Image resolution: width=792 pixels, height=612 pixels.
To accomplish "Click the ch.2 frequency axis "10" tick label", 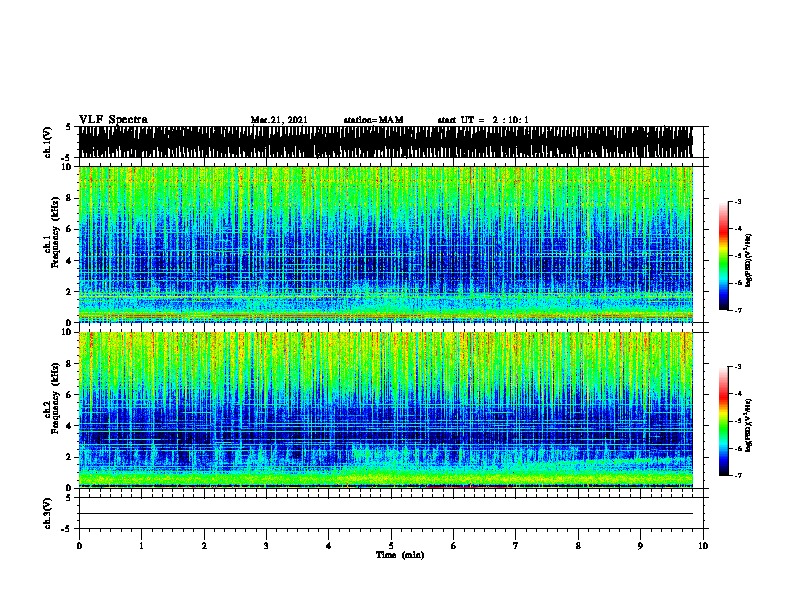I will (66, 332).
